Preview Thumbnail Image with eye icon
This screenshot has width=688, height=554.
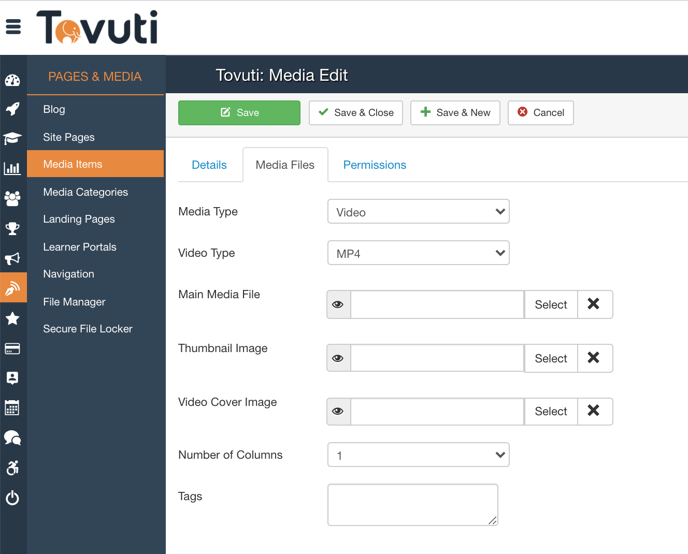[338, 358]
